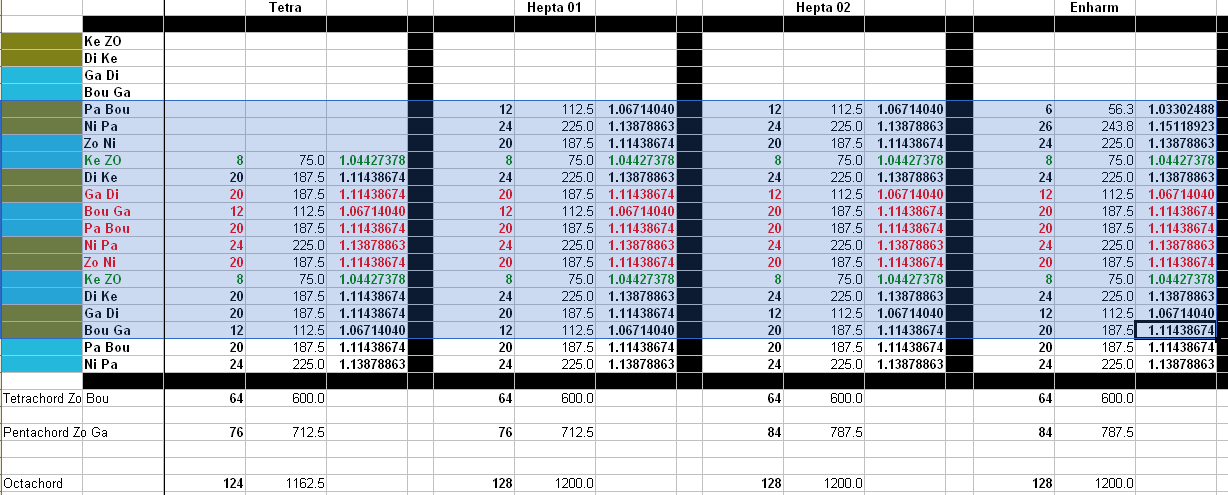Click the Pentachord Zo Ga label cell
This screenshot has width=1228, height=495.
[x=54, y=432]
